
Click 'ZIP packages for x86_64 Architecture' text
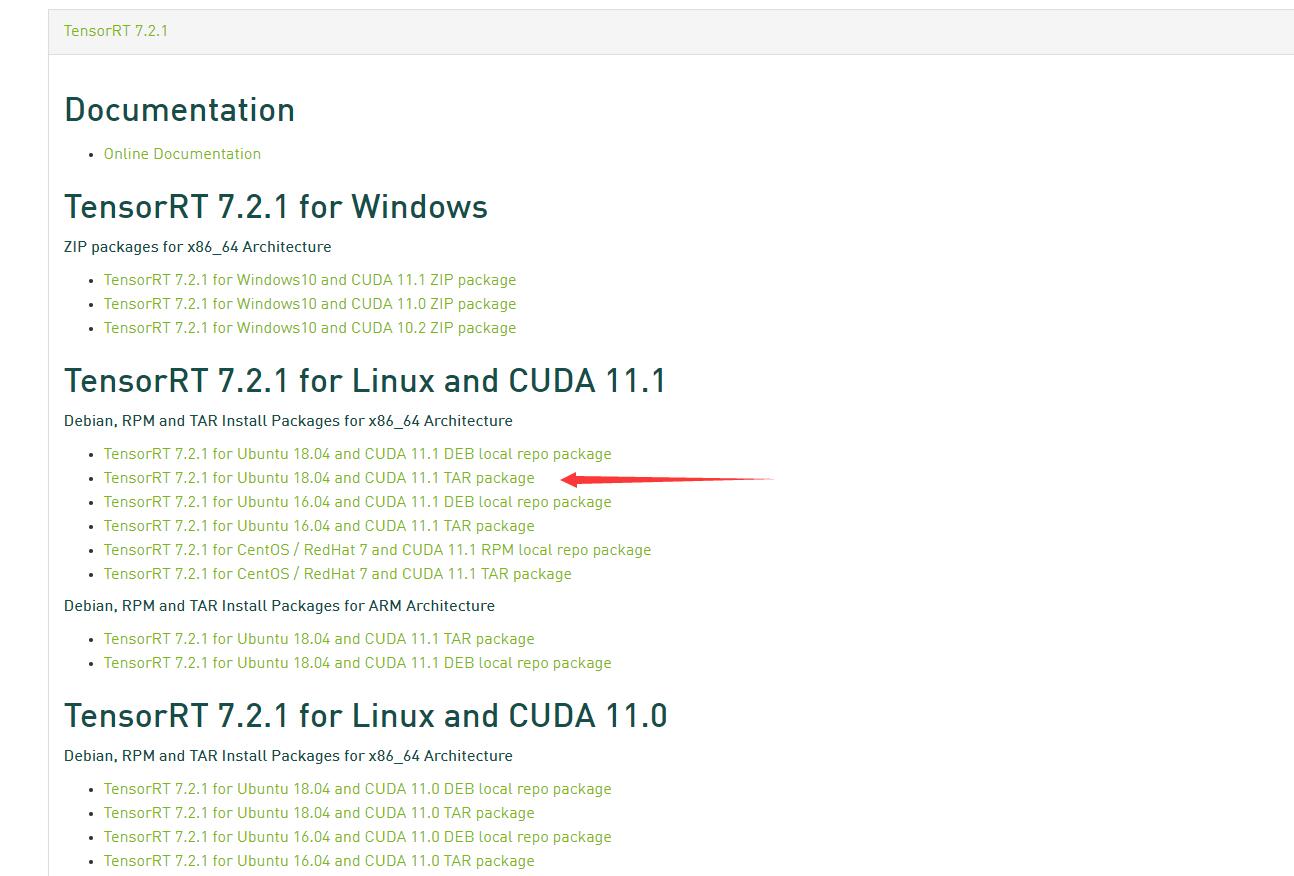click(198, 247)
